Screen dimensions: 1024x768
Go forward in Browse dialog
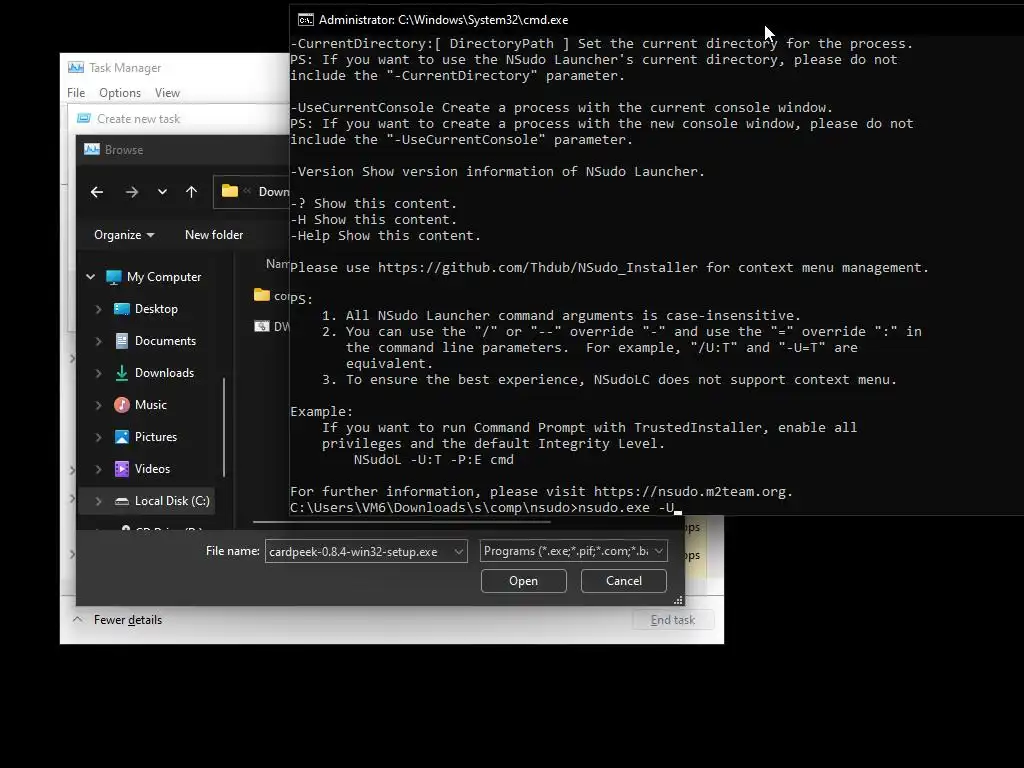click(131, 192)
